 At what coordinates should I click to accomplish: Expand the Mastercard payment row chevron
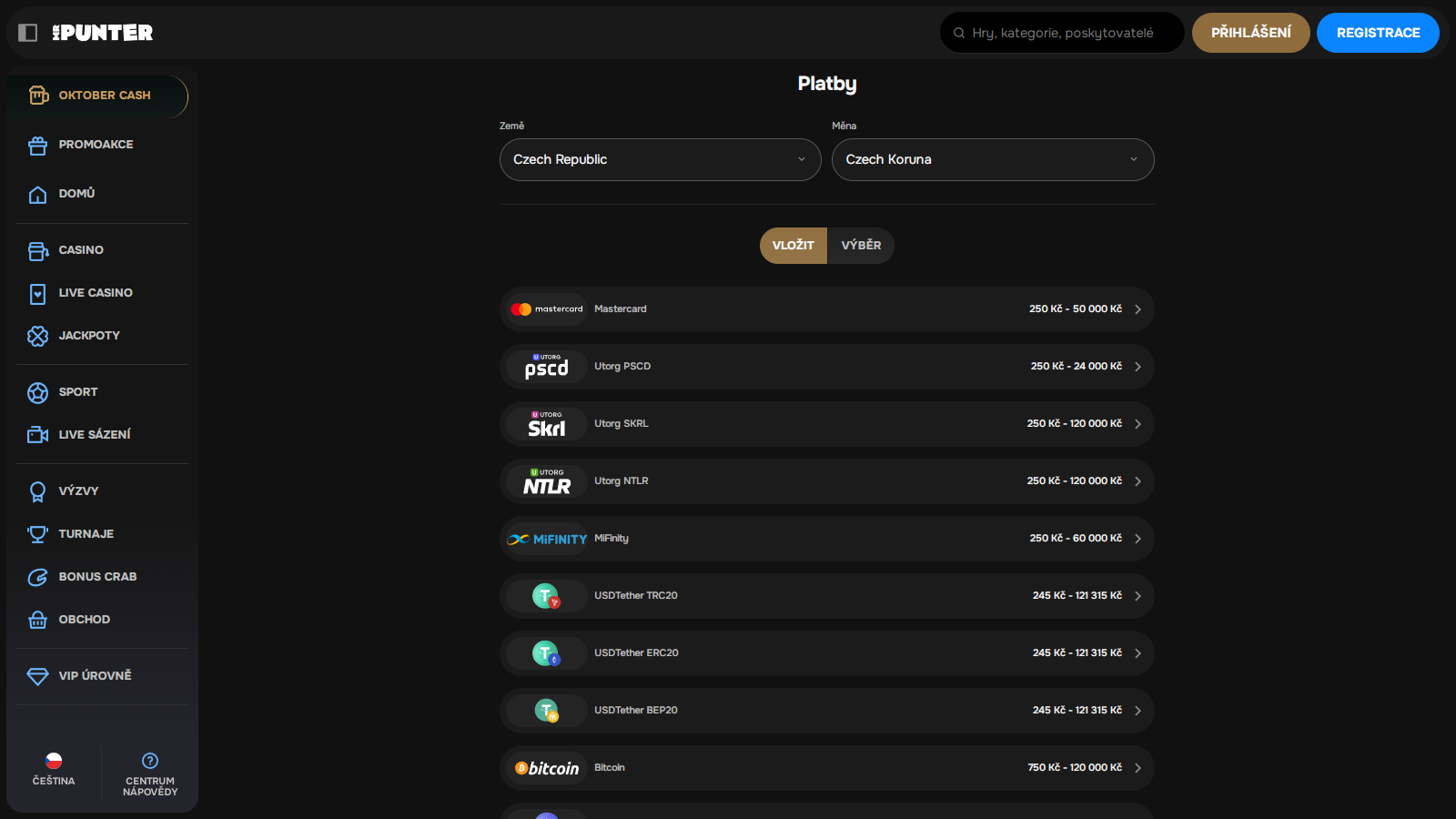(x=1137, y=309)
